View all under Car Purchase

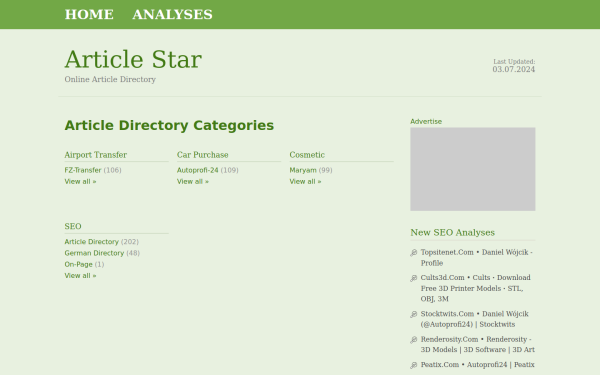point(193,181)
